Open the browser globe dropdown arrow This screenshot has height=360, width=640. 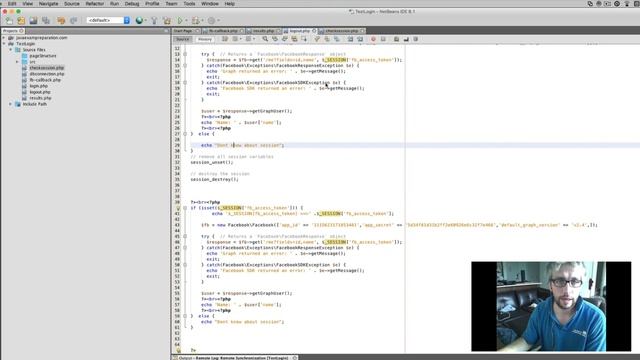(x=146, y=20)
